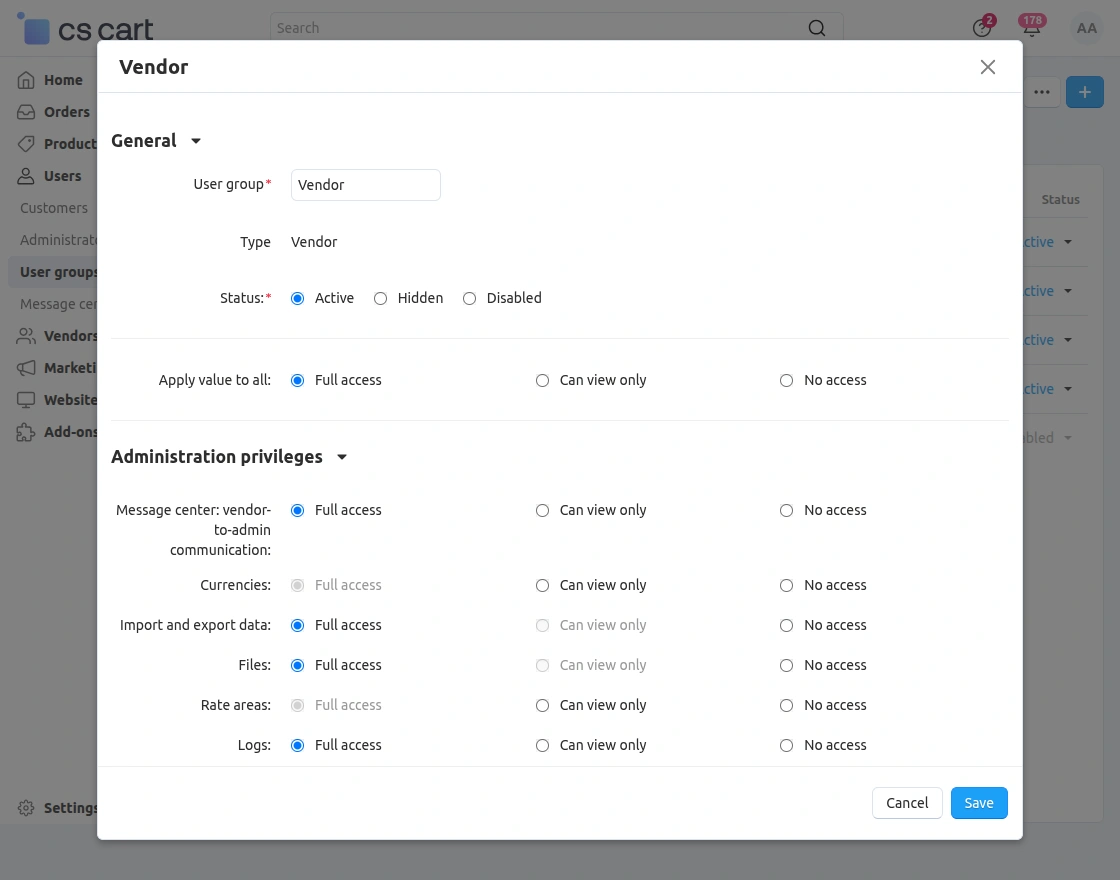1120x880 pixels.
Task: Collapse the Administration privileges section
Action: [x=341, y=456]
